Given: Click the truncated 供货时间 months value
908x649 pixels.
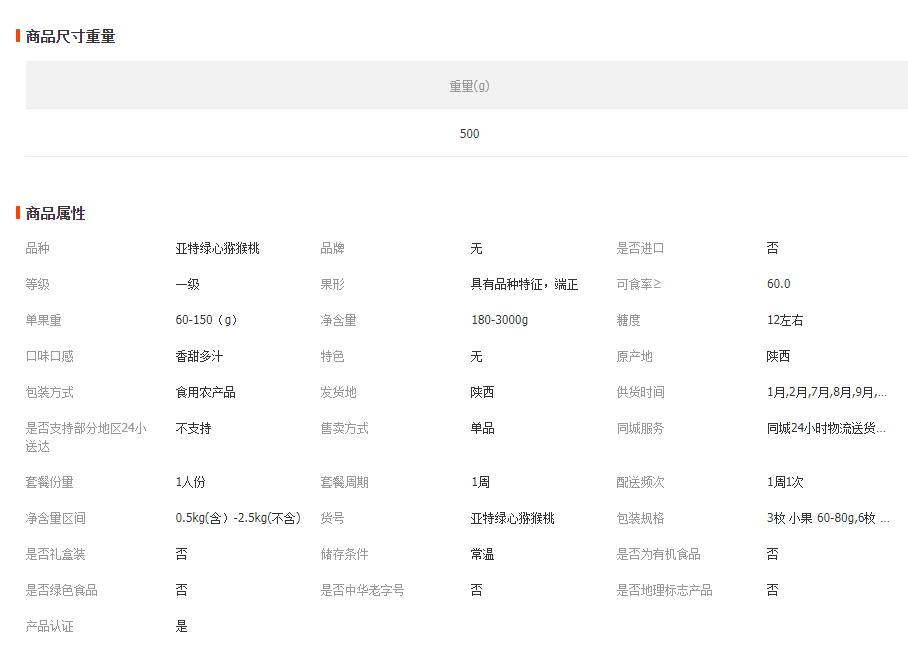Looking at the screenshot, I should [x=826, y=392].
